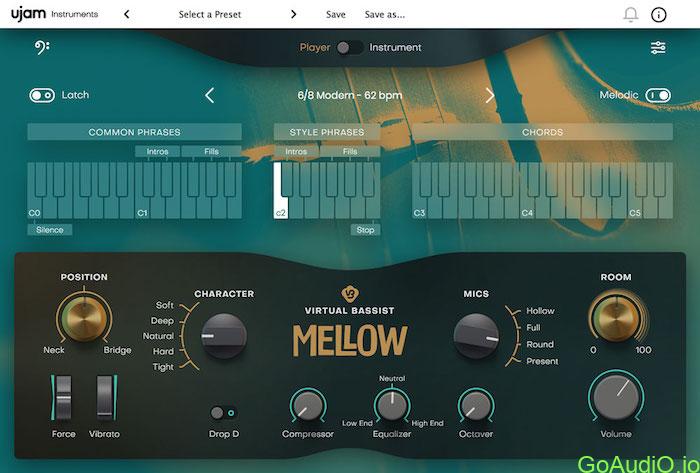Click the Virtual Bassist V3 badge icon
Viewport: 700px width, 473px height.
(350, 294)
